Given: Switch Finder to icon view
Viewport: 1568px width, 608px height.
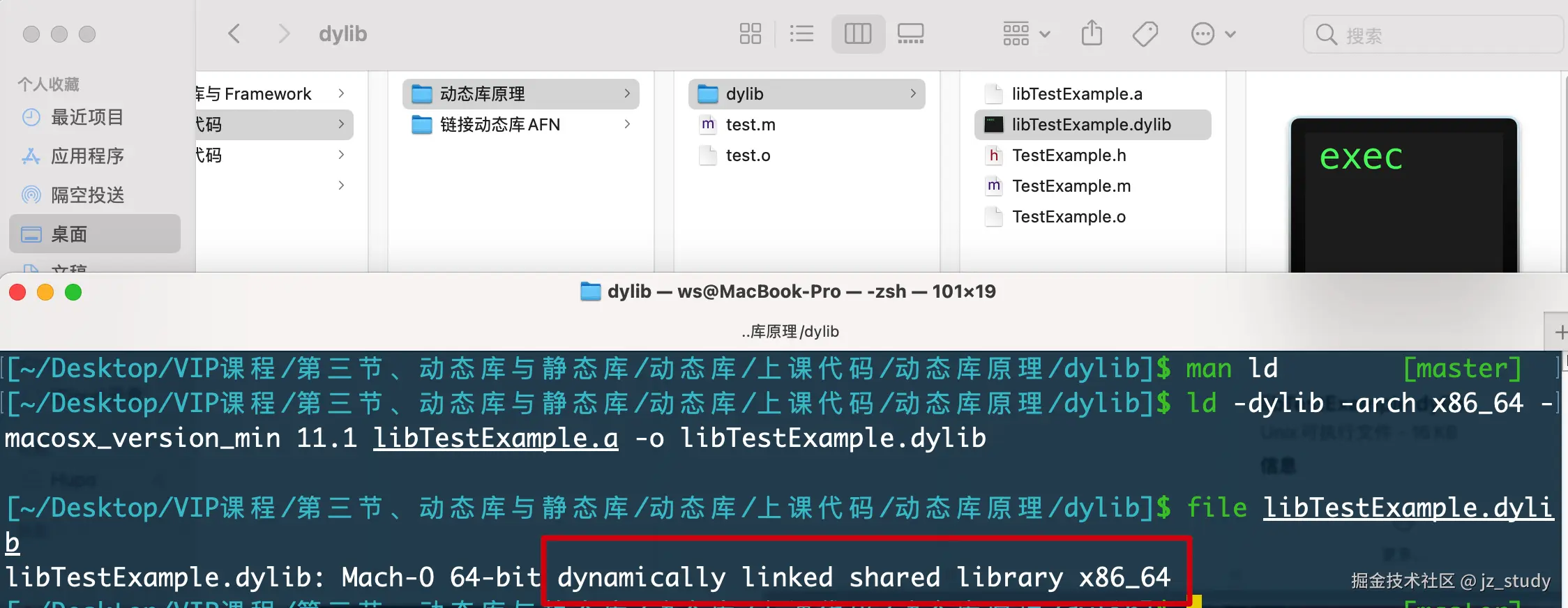Looking at the screenshot, I should coord(751,33).
